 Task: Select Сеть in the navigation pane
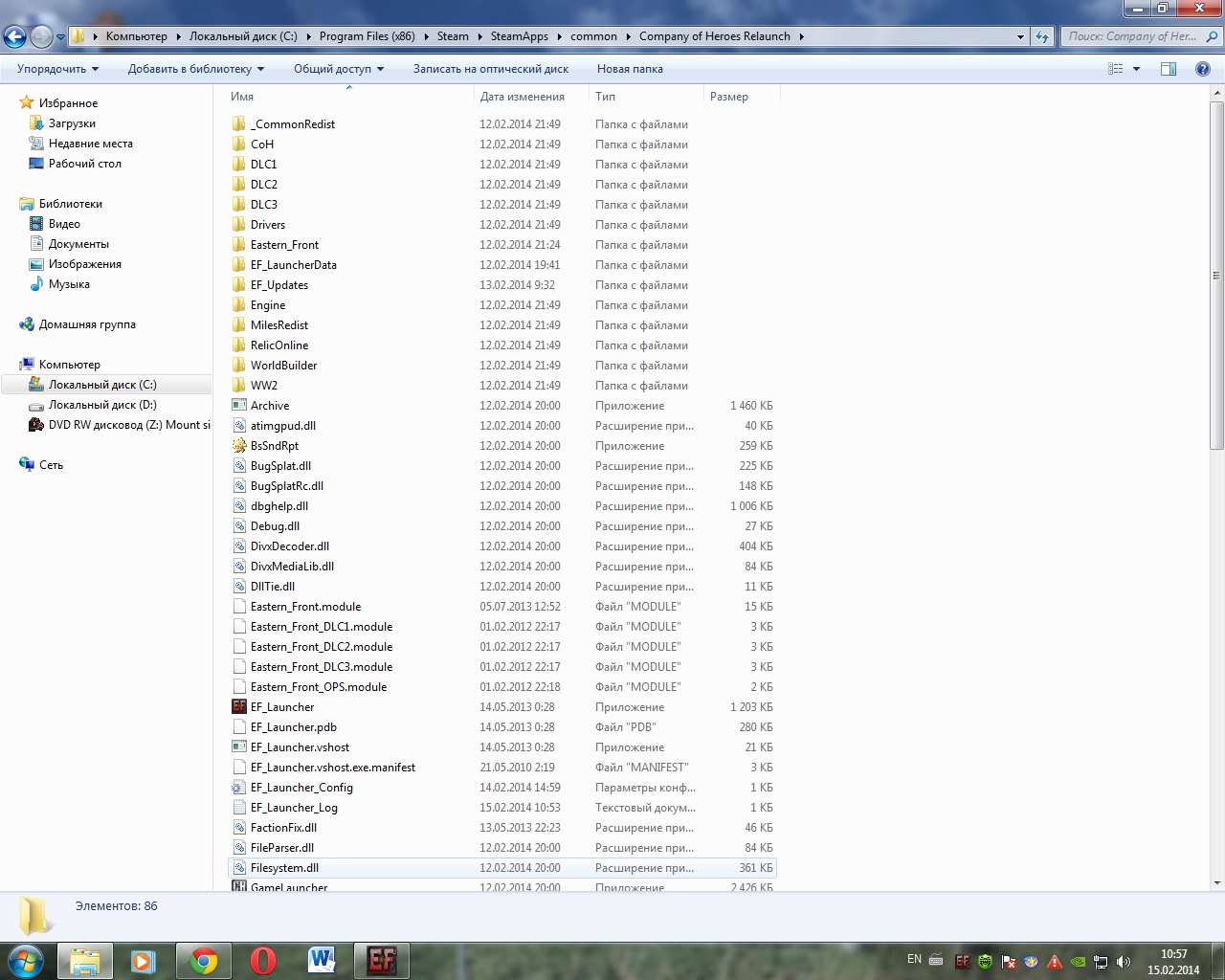pyautogui.click(x=51, y=465)
